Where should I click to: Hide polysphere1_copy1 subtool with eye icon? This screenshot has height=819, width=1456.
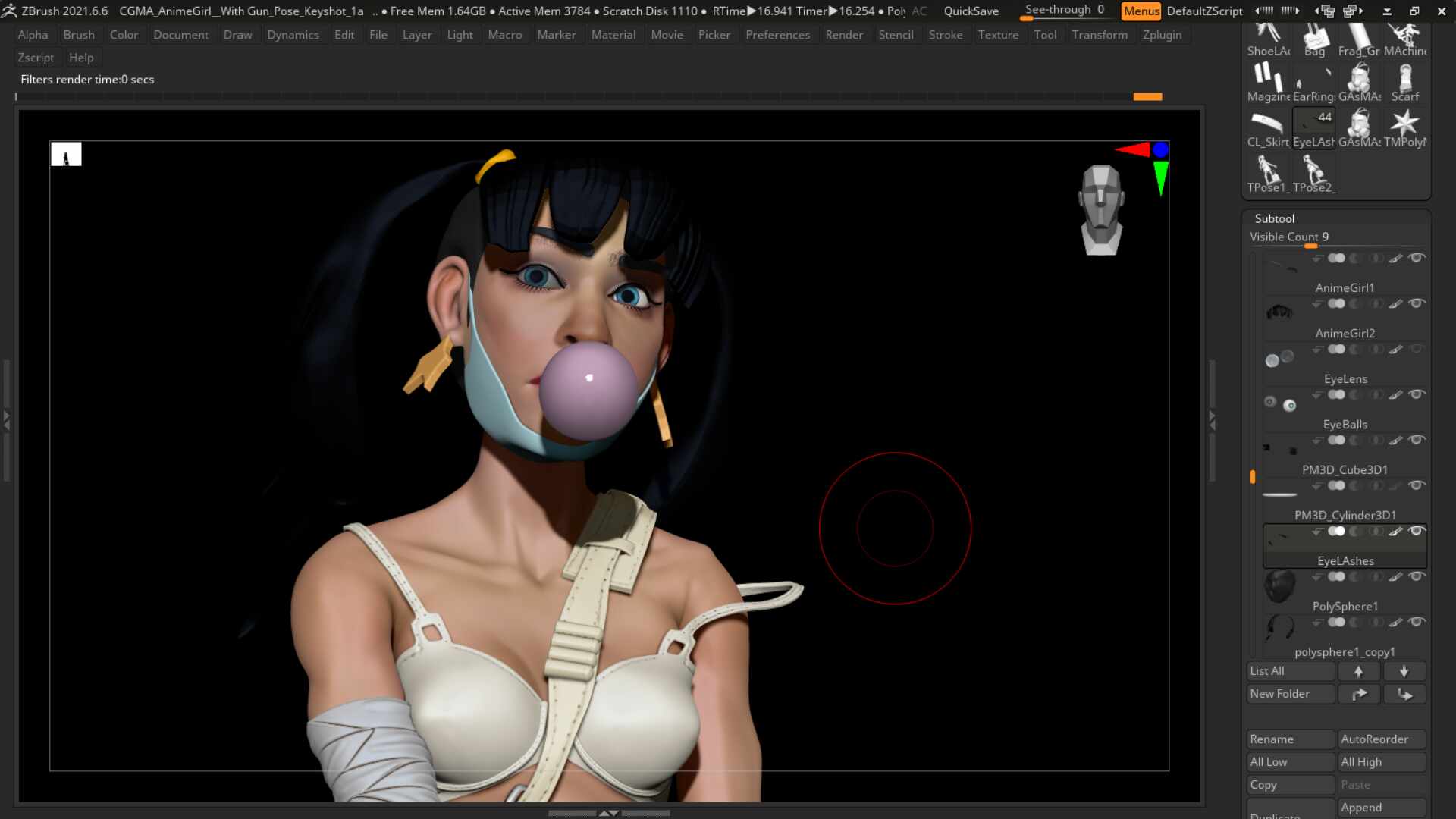pyautogui.click(x=1416, y=623)
